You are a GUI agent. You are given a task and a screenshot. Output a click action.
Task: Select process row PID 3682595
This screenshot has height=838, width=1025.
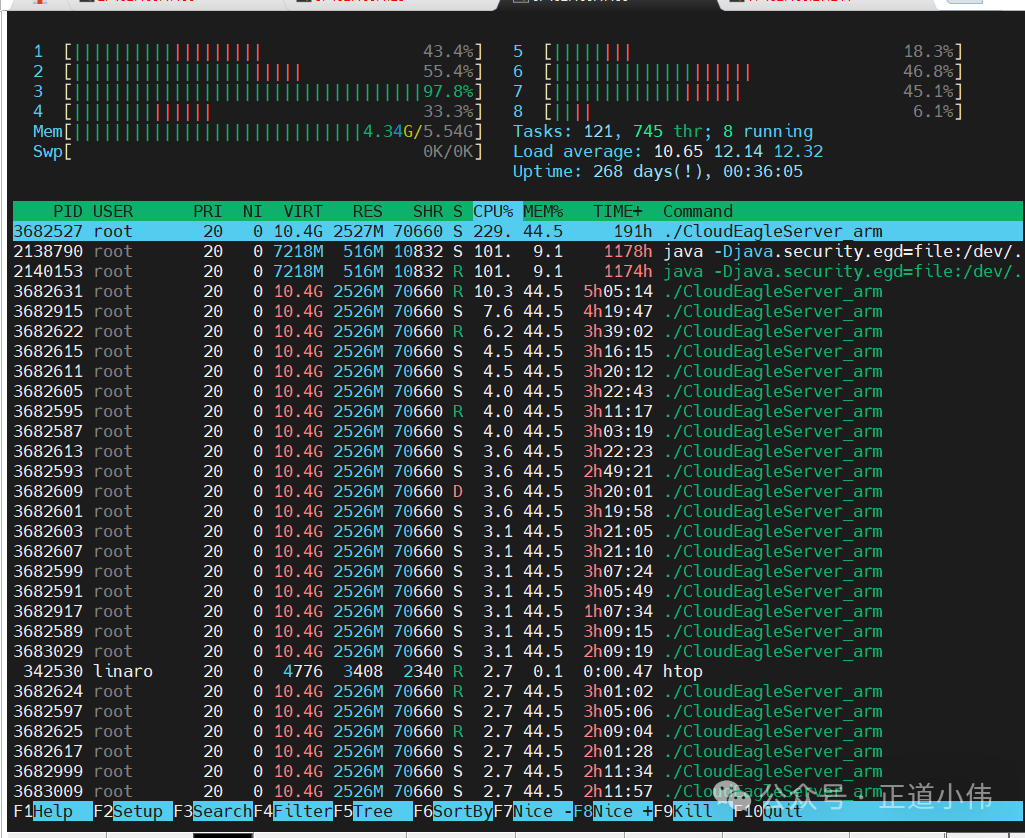point(518,411)
